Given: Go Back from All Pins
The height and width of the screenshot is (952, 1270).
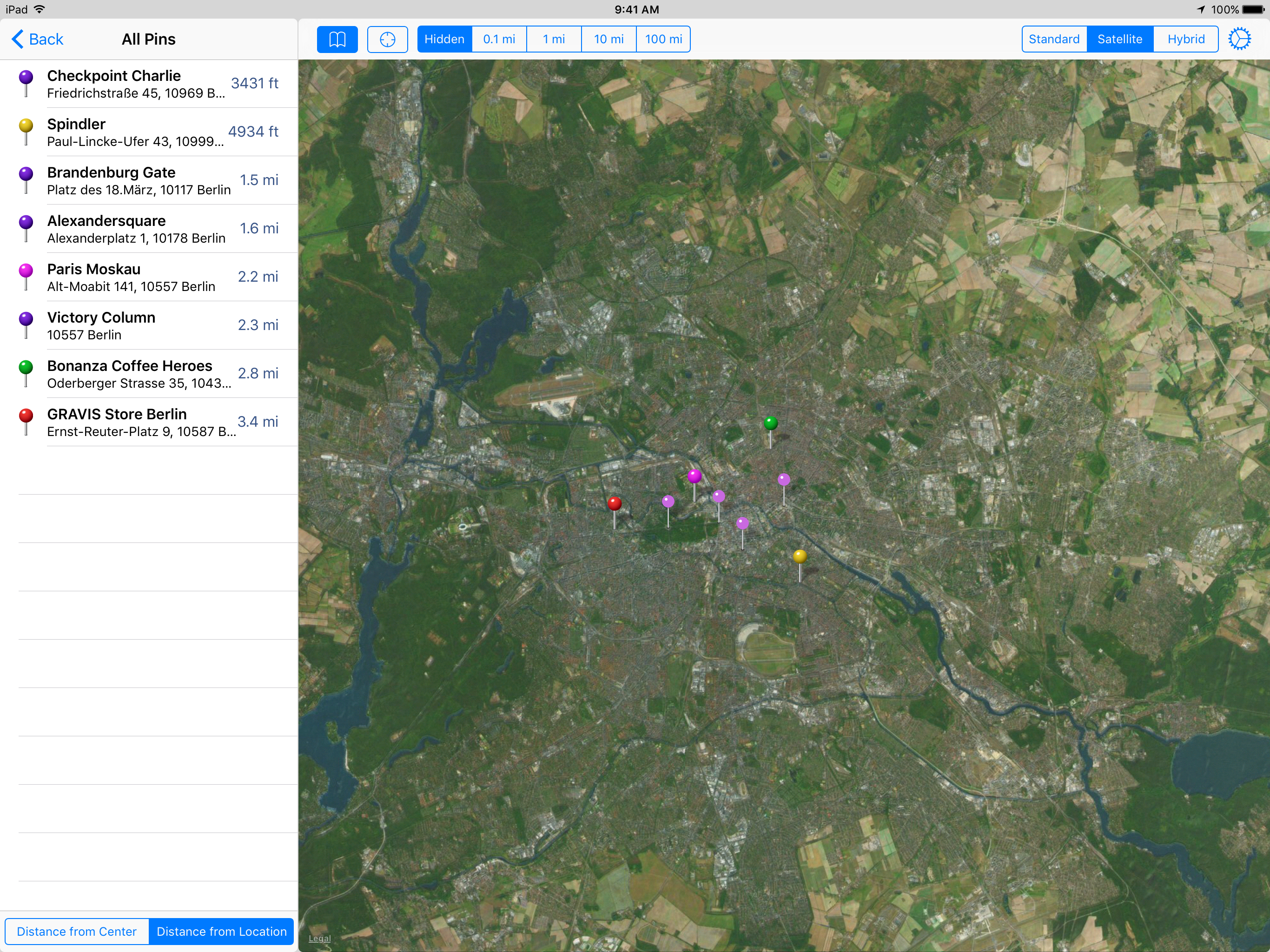Looking at the screenshot, I should coord(38,39).
